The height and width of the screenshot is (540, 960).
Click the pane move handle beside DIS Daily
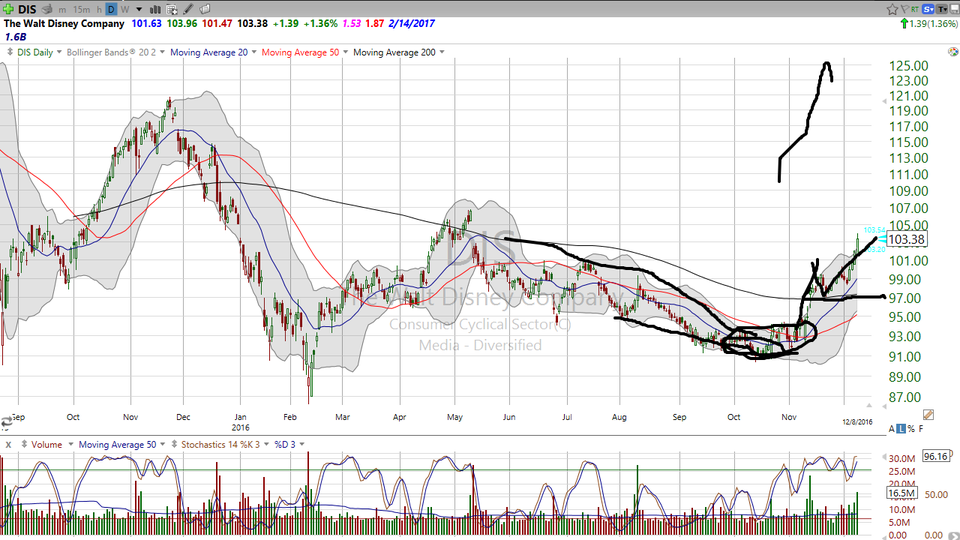[x=10, y=52]
